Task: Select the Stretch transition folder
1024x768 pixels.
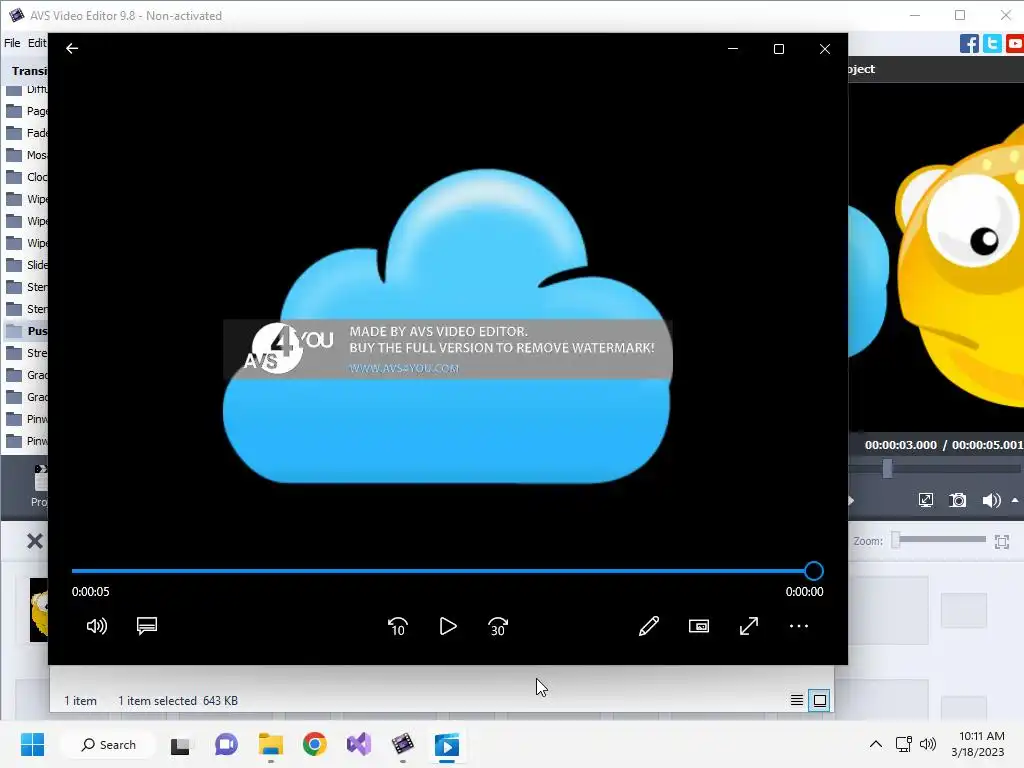Action: pos(26,353)
